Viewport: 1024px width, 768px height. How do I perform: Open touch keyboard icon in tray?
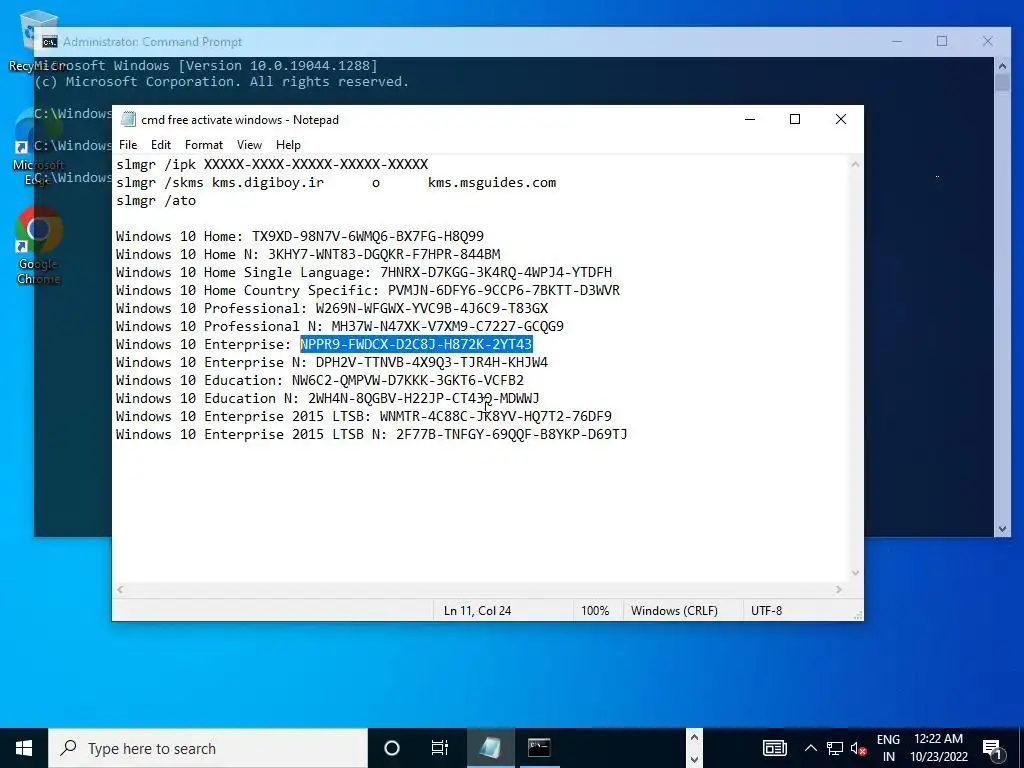coord(775,748)
